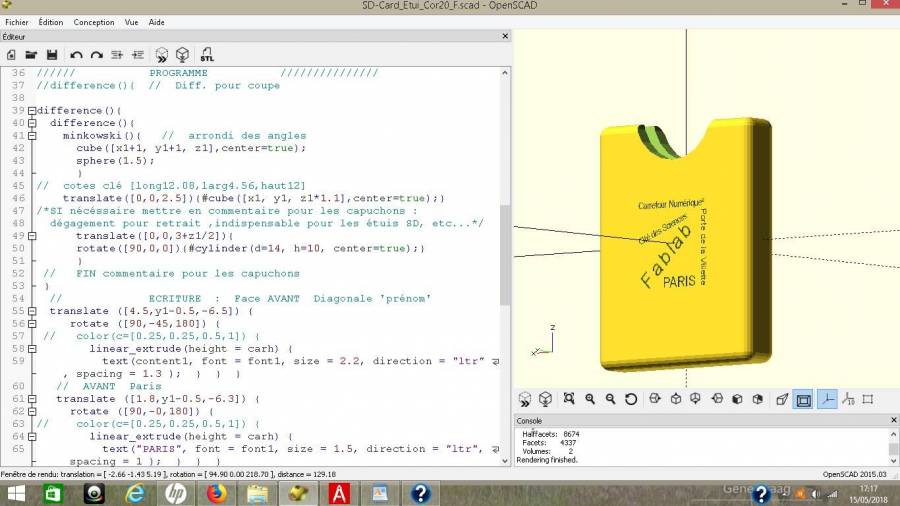
Task: Collapse the code fold at line 39
Action: 32,110
